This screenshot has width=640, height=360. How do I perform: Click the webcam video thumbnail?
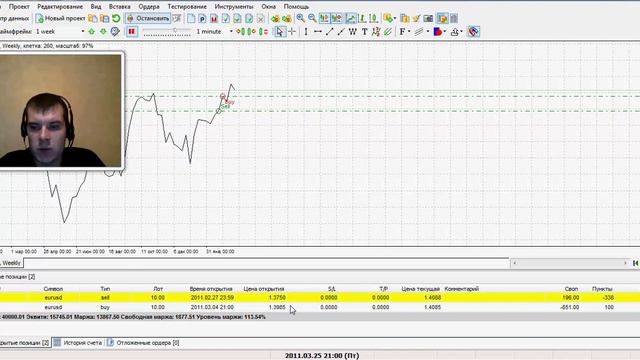[x=60, y=110]
